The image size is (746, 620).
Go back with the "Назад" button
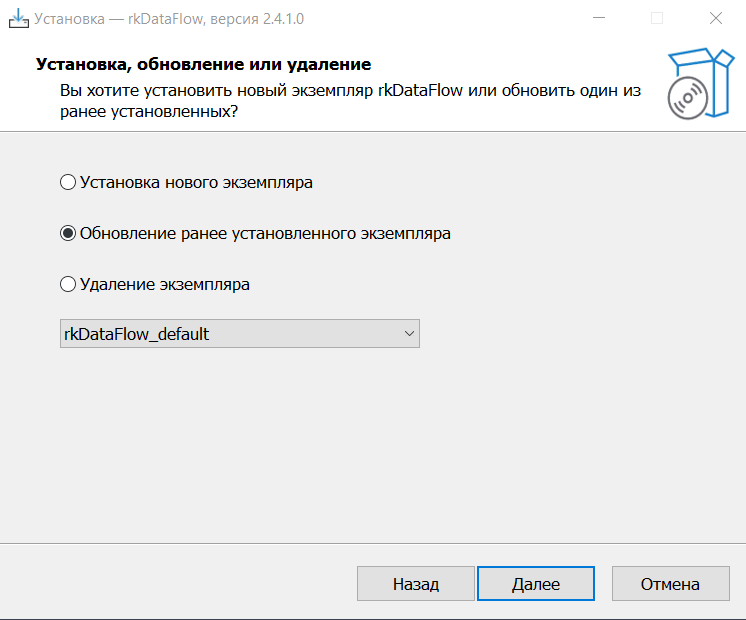point(415,584)
